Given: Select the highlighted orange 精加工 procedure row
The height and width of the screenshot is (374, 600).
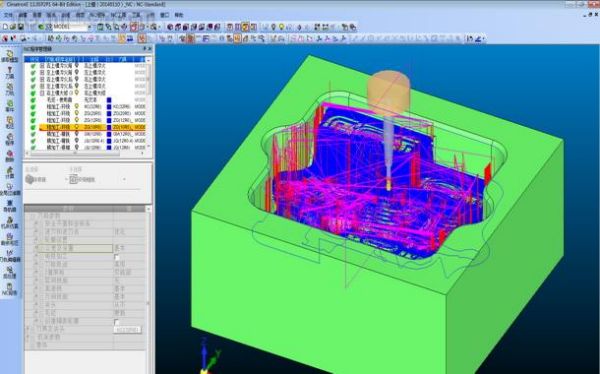Looking at the screenshot, I should point(92,127).
